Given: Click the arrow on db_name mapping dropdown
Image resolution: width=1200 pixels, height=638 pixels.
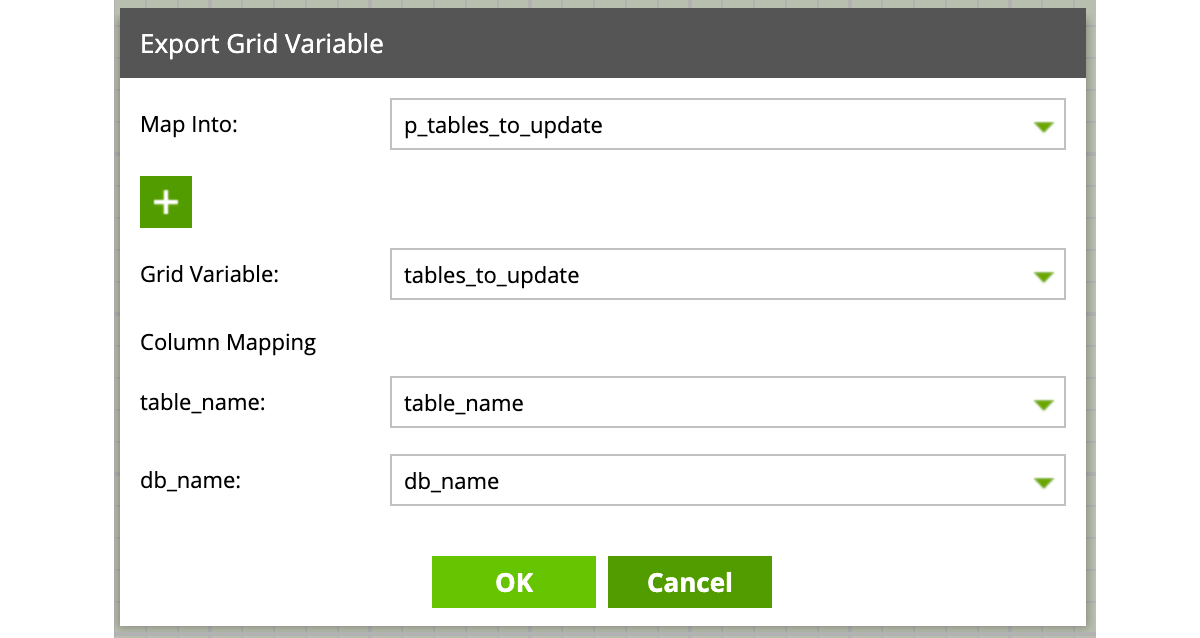Looking at the screenshot, I should point(1043,482).
